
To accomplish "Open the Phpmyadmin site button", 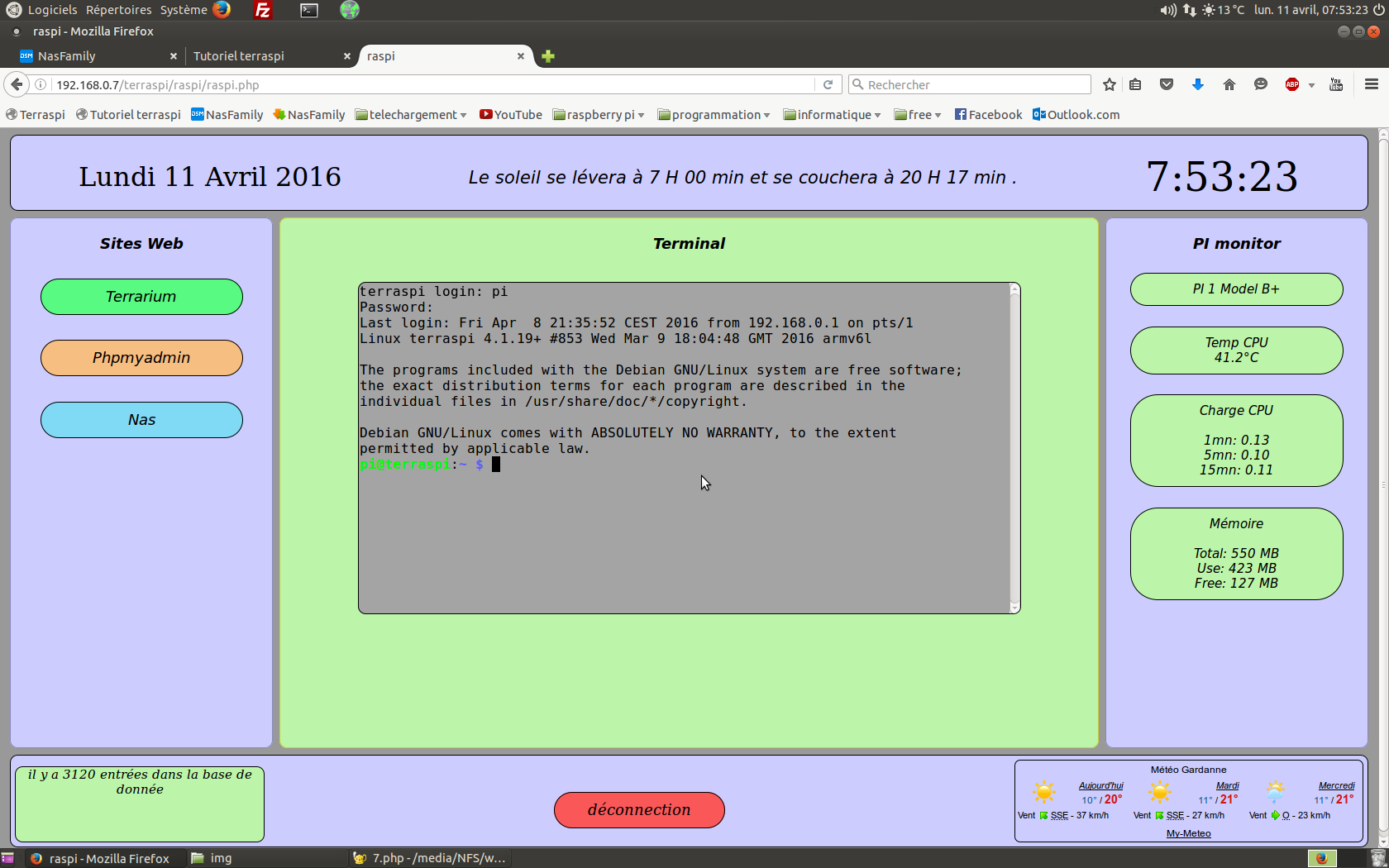I will [x=141, y=358].
